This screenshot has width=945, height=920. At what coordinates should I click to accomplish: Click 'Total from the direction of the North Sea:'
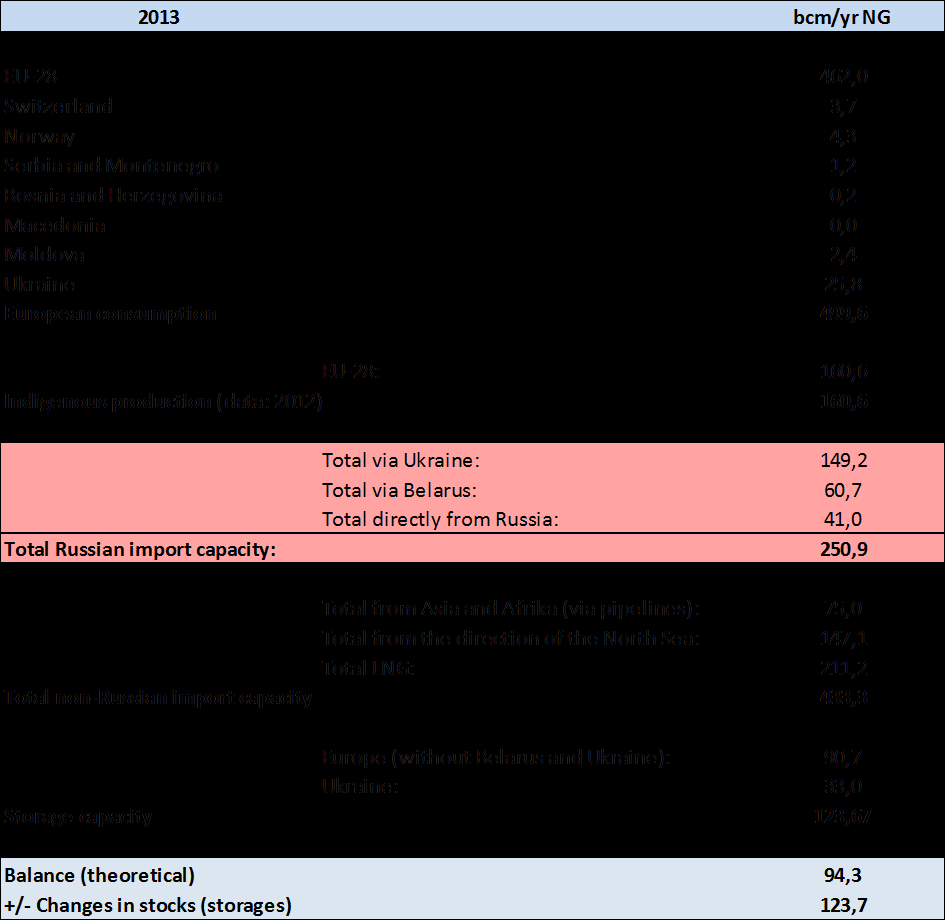tap(510, 637)
